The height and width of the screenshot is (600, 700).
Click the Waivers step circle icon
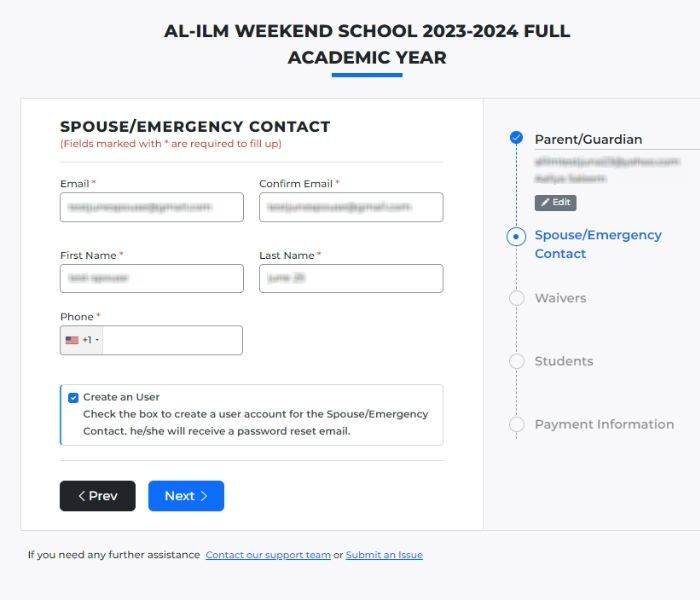[516, 298]
